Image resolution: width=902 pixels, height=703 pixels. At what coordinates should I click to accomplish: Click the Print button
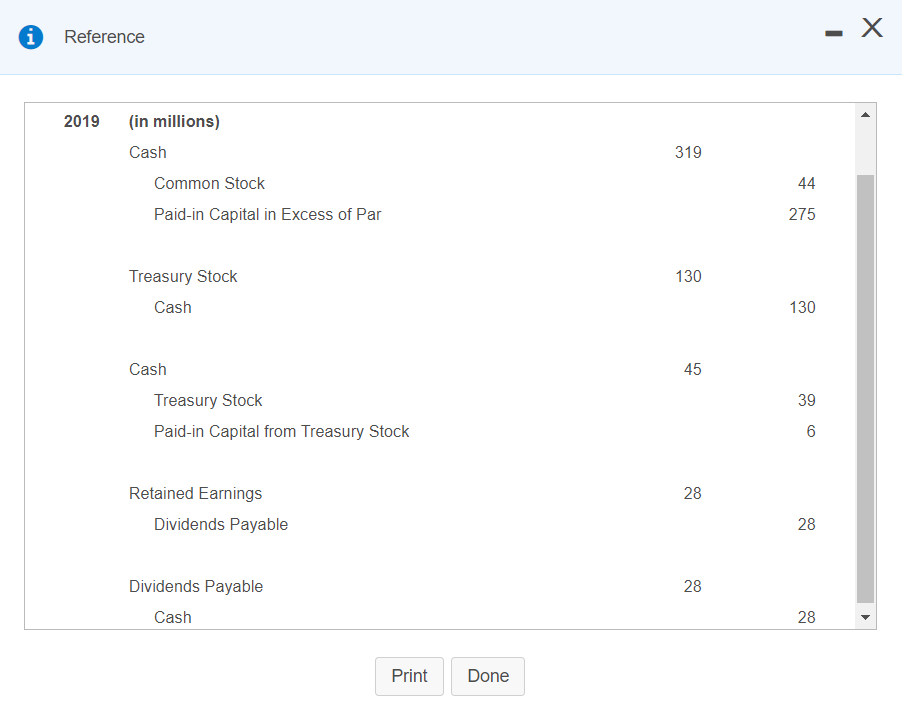point(409,676)
